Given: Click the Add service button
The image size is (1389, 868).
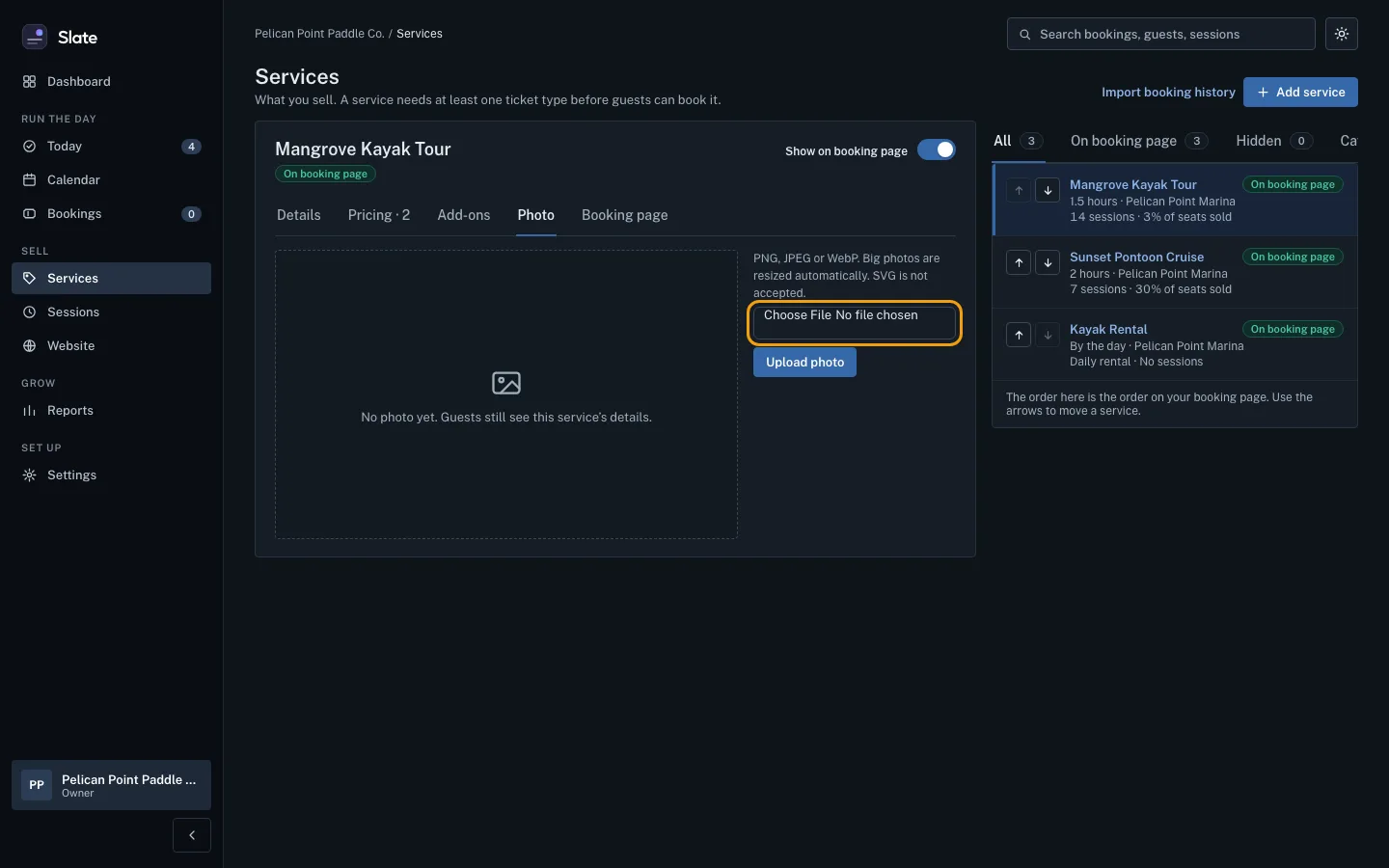Looking at the screenshot, I should tap(1300, 93).
